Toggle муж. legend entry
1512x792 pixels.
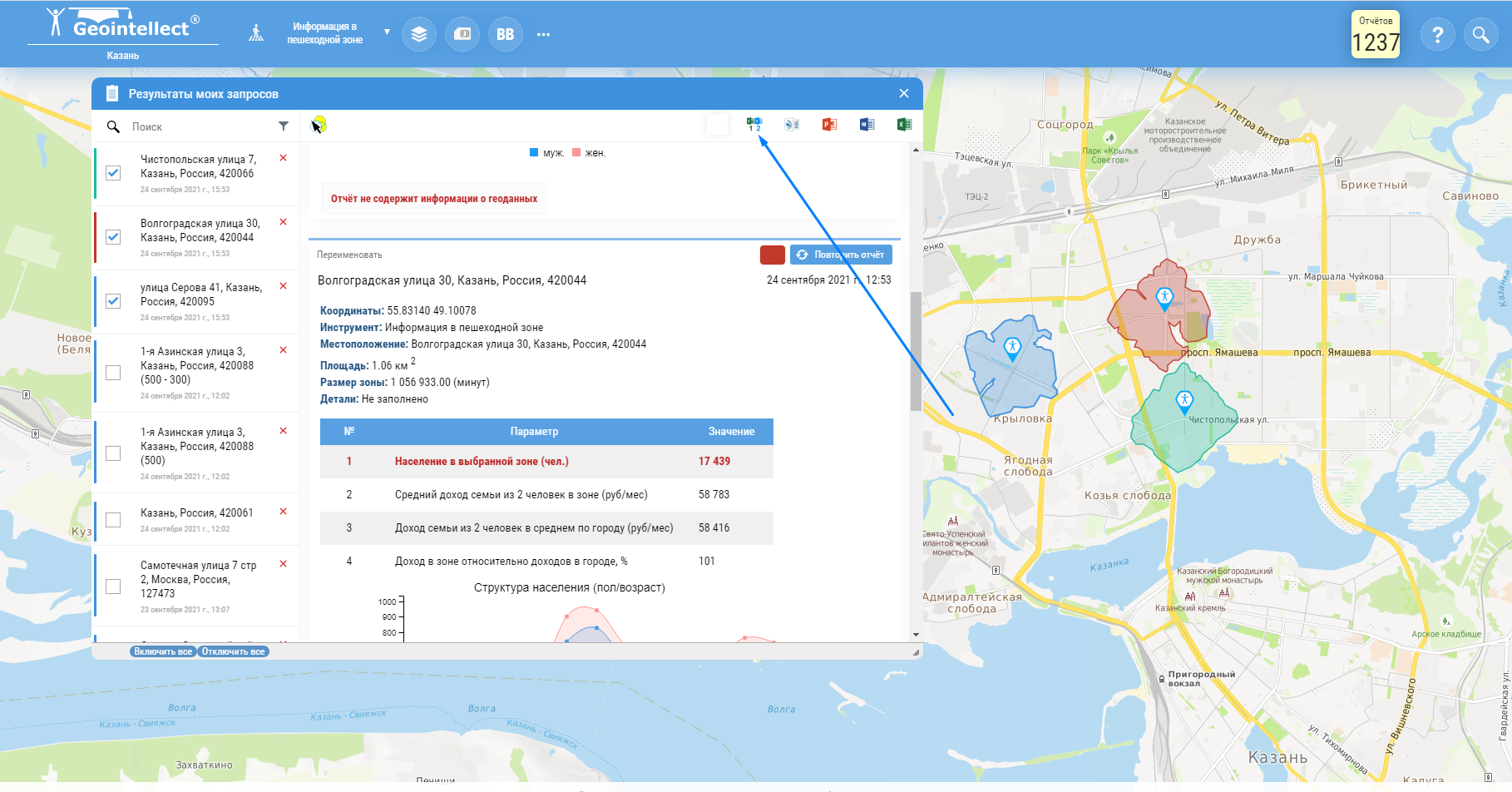(x=547, y=153)
